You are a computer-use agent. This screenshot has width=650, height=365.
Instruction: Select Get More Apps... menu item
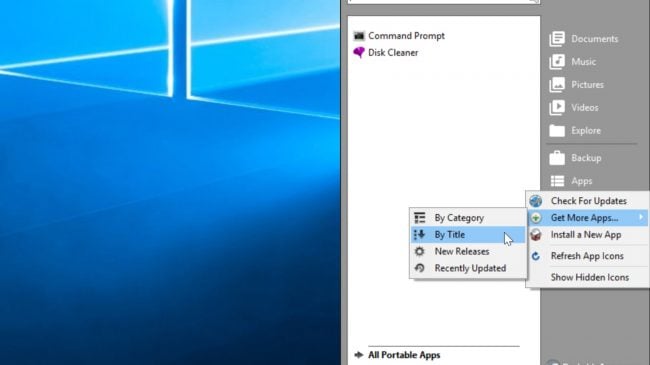(x=588, y=218)
